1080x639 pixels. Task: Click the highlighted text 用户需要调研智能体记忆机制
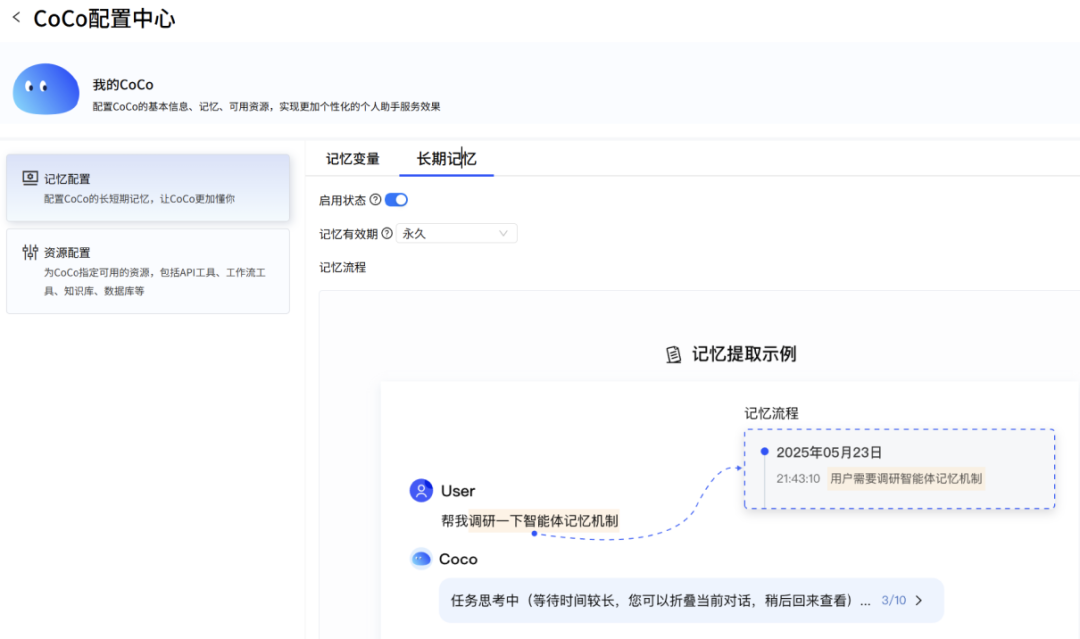coord(905,478)
